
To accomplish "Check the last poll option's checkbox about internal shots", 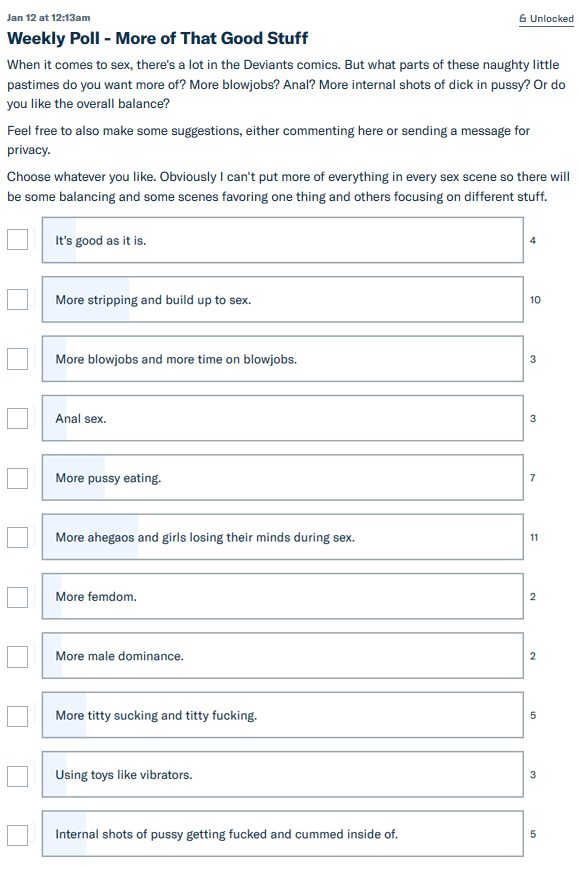I will tap(17, 835).
